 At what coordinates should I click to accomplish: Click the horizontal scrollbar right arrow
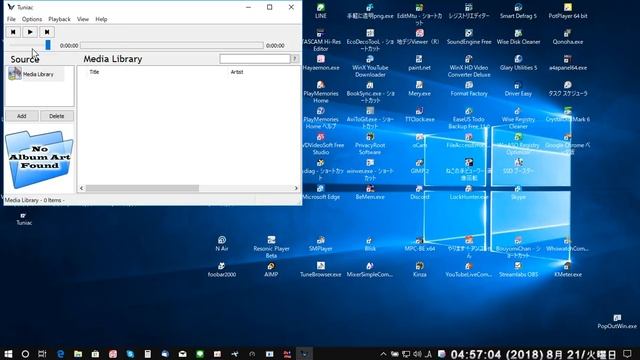[x=296, y=188]
